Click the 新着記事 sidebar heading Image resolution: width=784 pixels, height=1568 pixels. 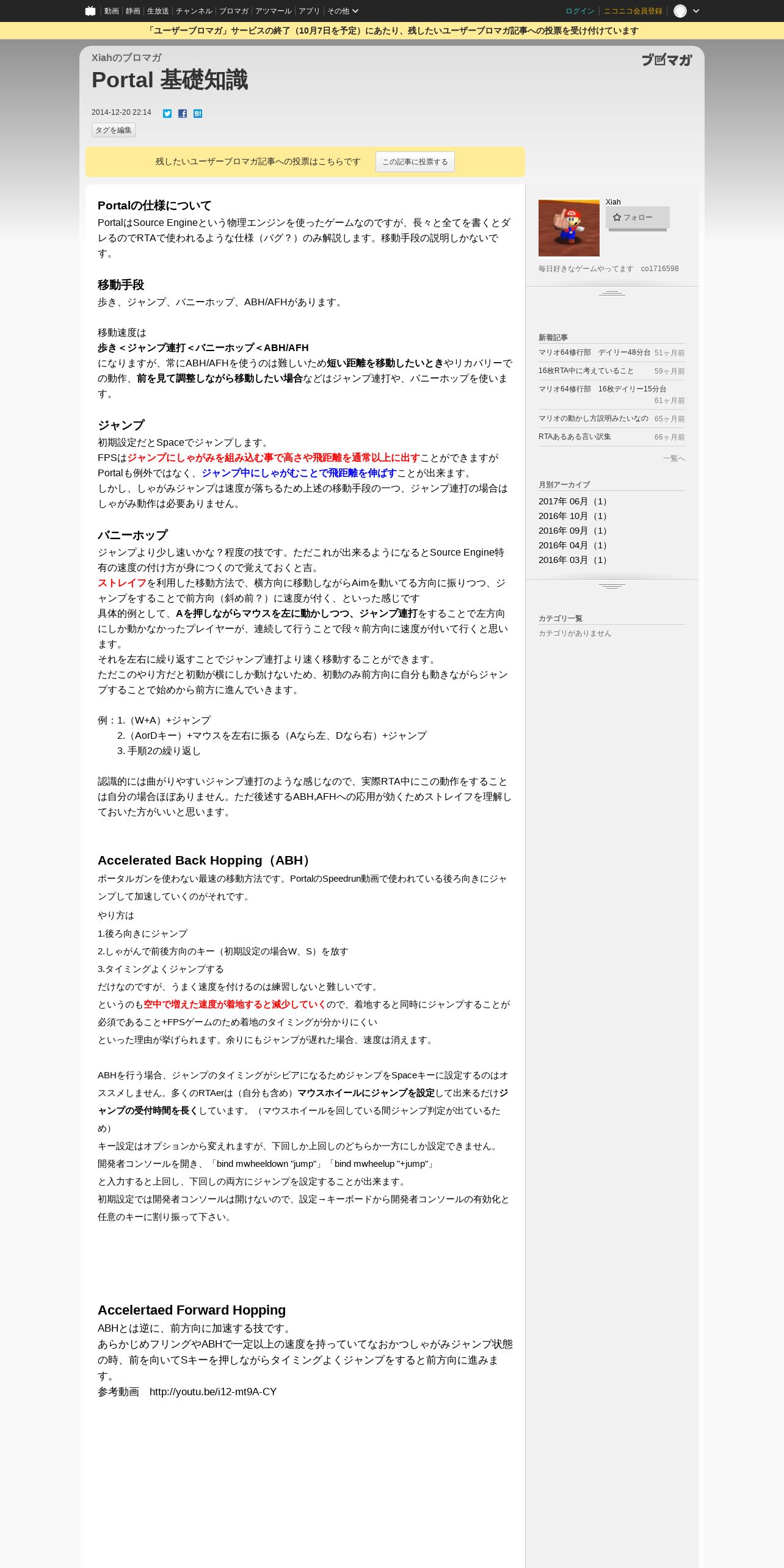[x=553, y=338]
